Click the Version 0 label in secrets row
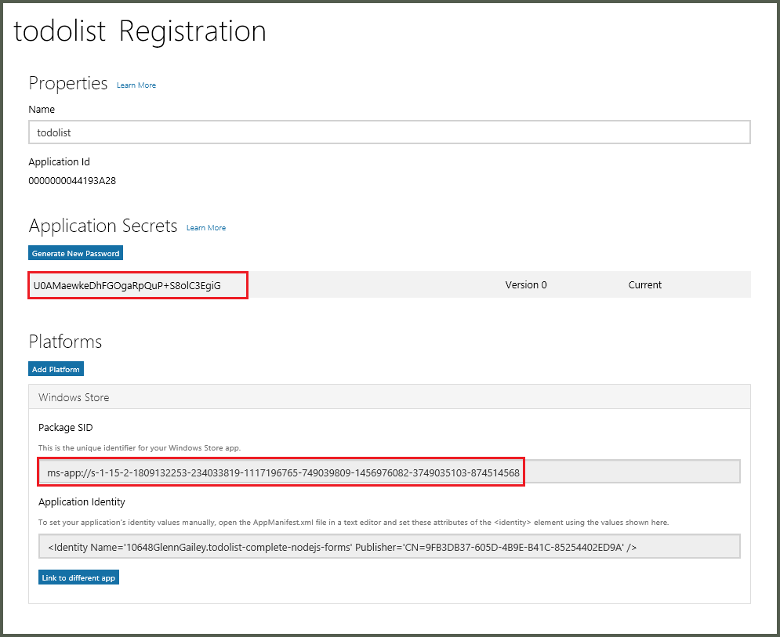 tap(525, 285)
